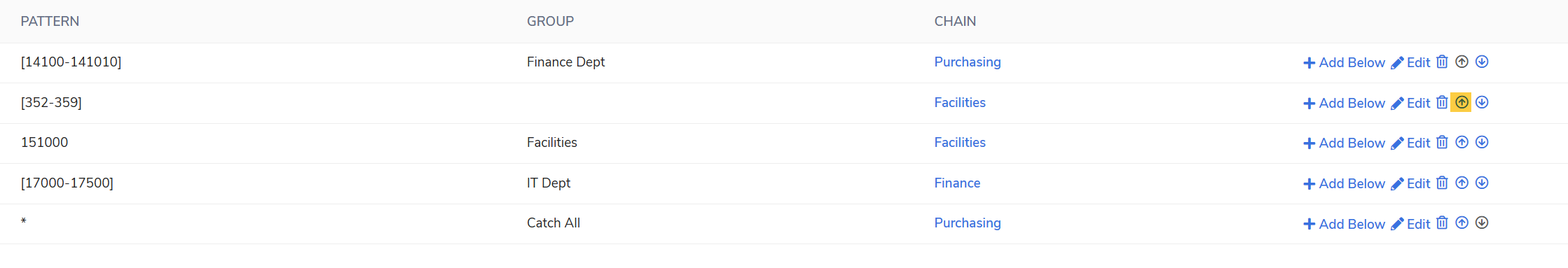The height and width of the screenshot is (268, 1568).
Task: Open the Purchasing chain for Catch All
Action: pos(968,223)
